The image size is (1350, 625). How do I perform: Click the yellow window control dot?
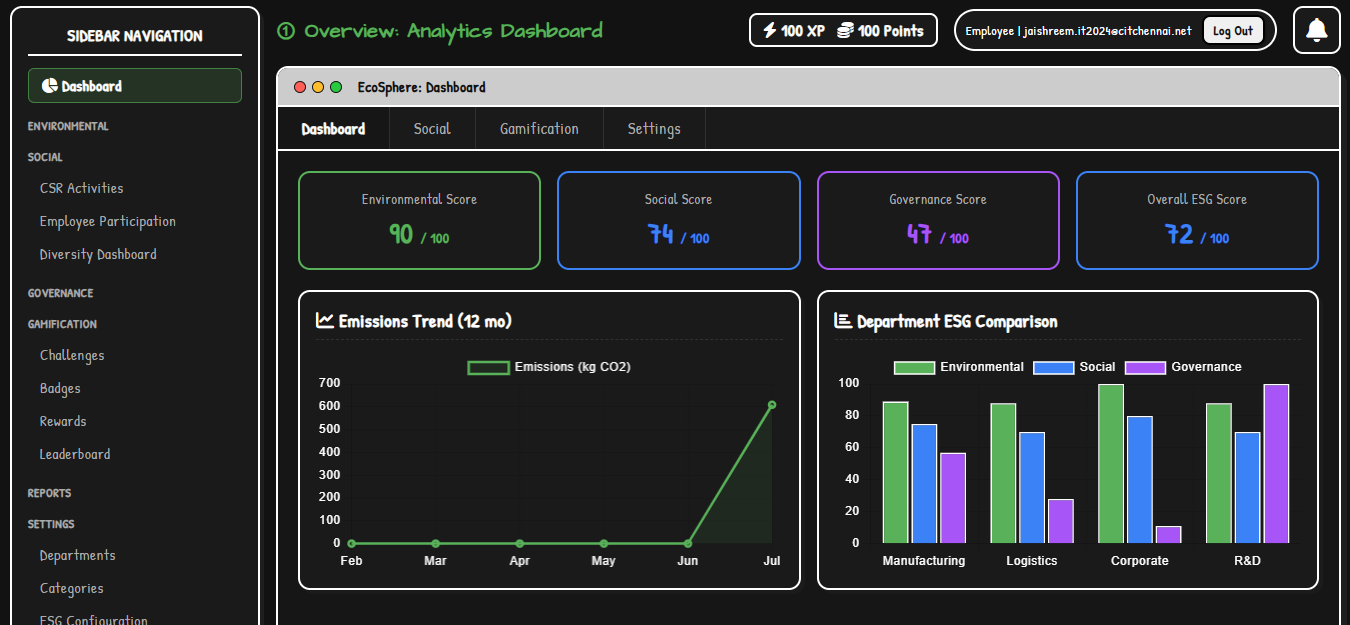(318, 87)
